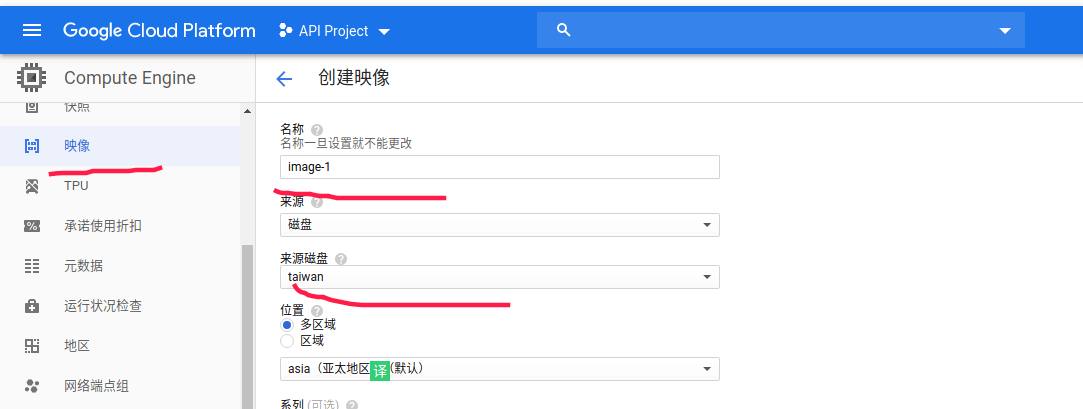Select the 区域 radio button

[x=287, y=340]
